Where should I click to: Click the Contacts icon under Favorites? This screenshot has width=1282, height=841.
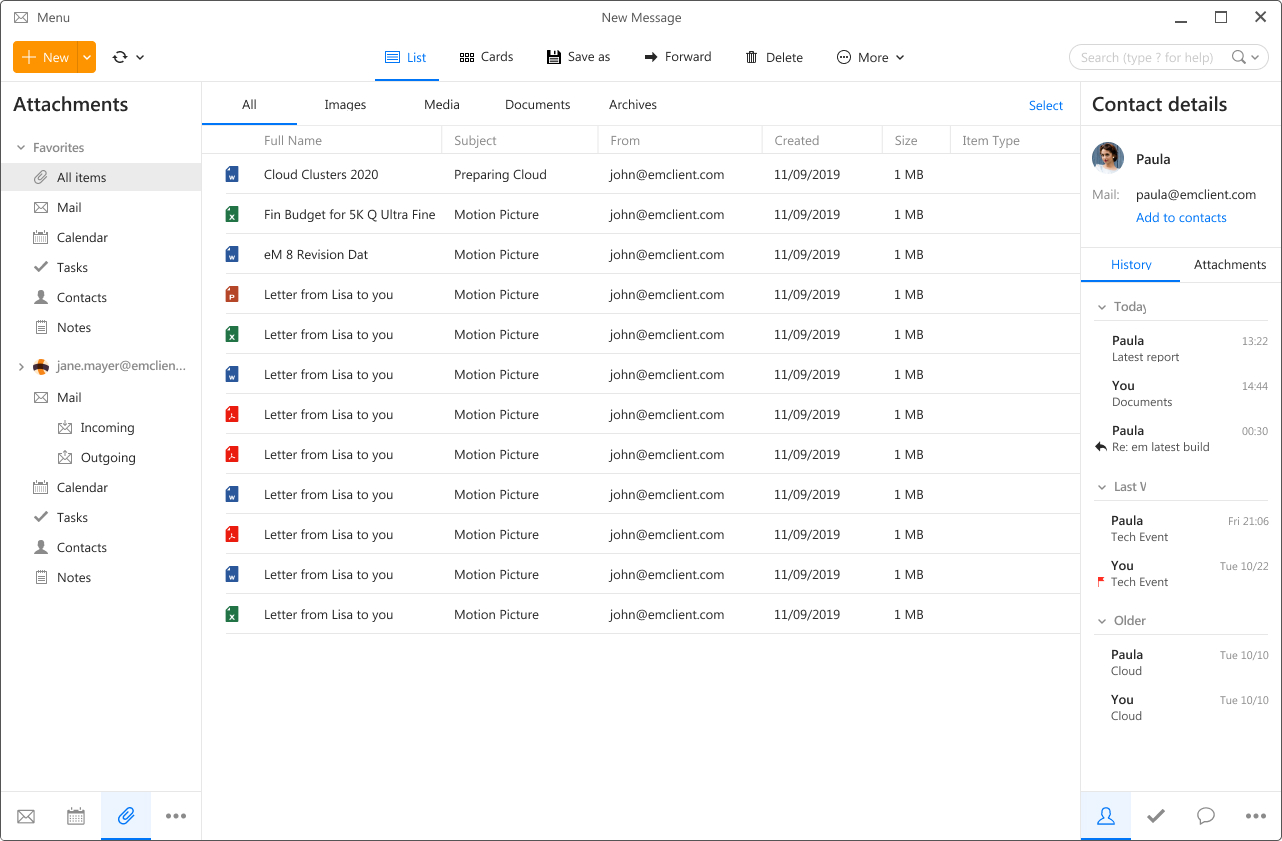[80, 297]
